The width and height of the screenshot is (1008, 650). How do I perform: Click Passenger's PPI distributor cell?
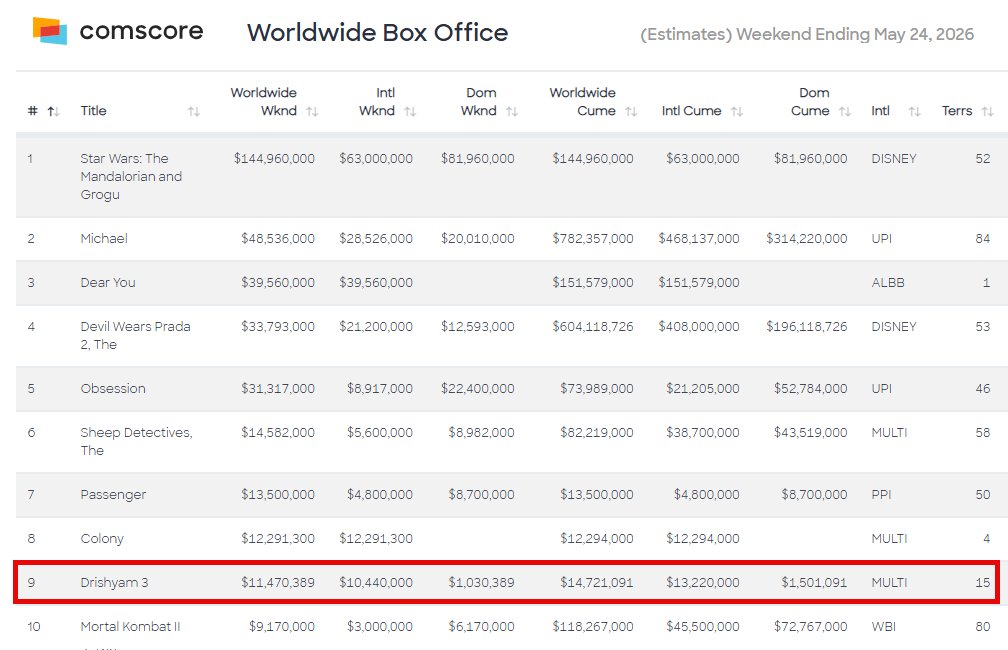point(881,494)
